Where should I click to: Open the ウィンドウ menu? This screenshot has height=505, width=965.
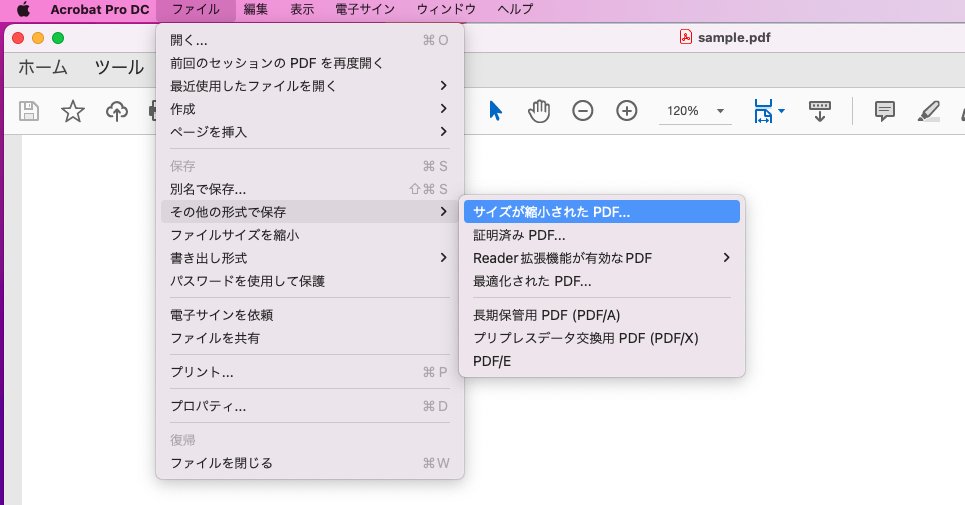(x=446, y=9)
